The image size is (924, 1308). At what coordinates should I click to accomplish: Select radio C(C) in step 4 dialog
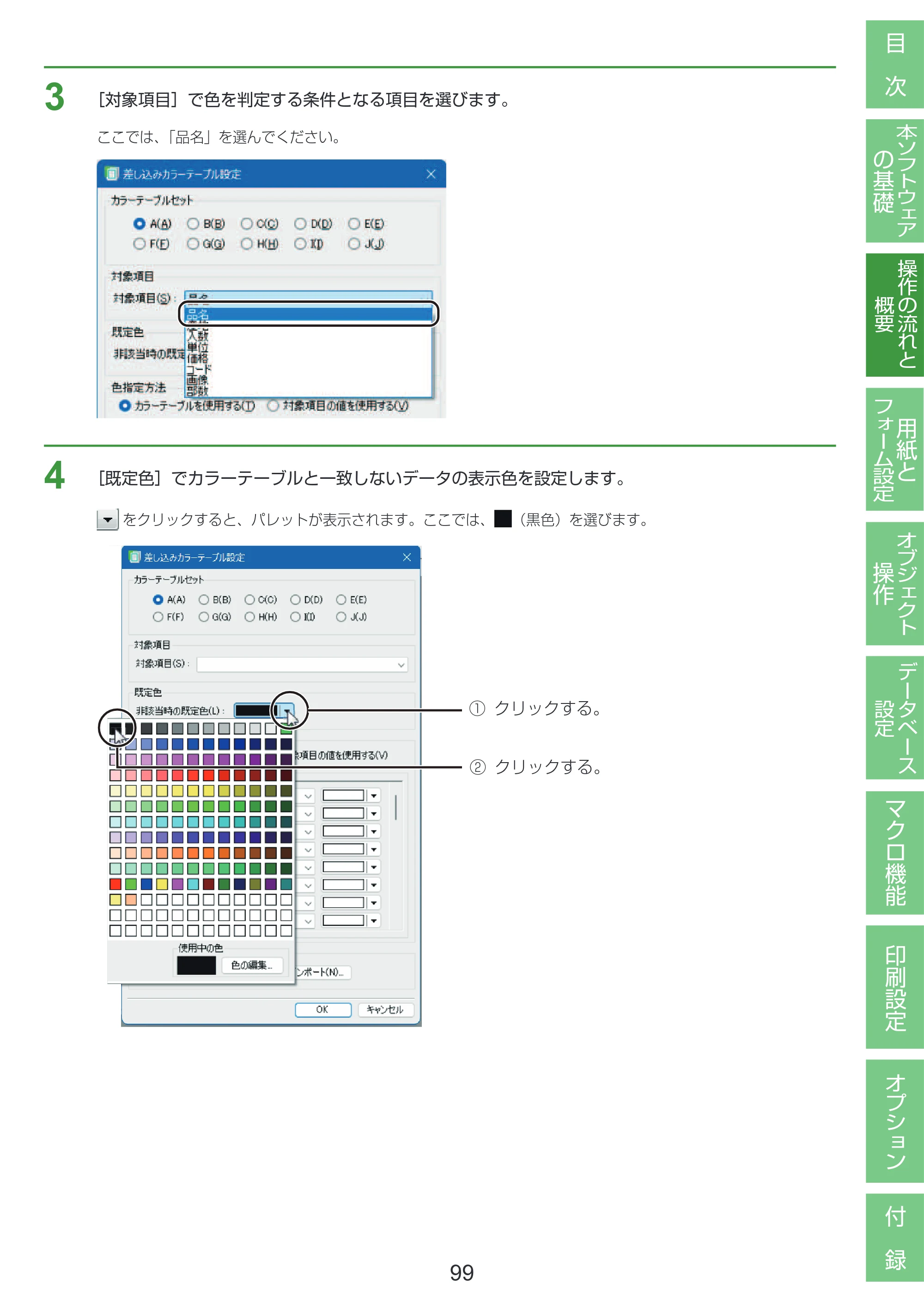tap(249, 600)
